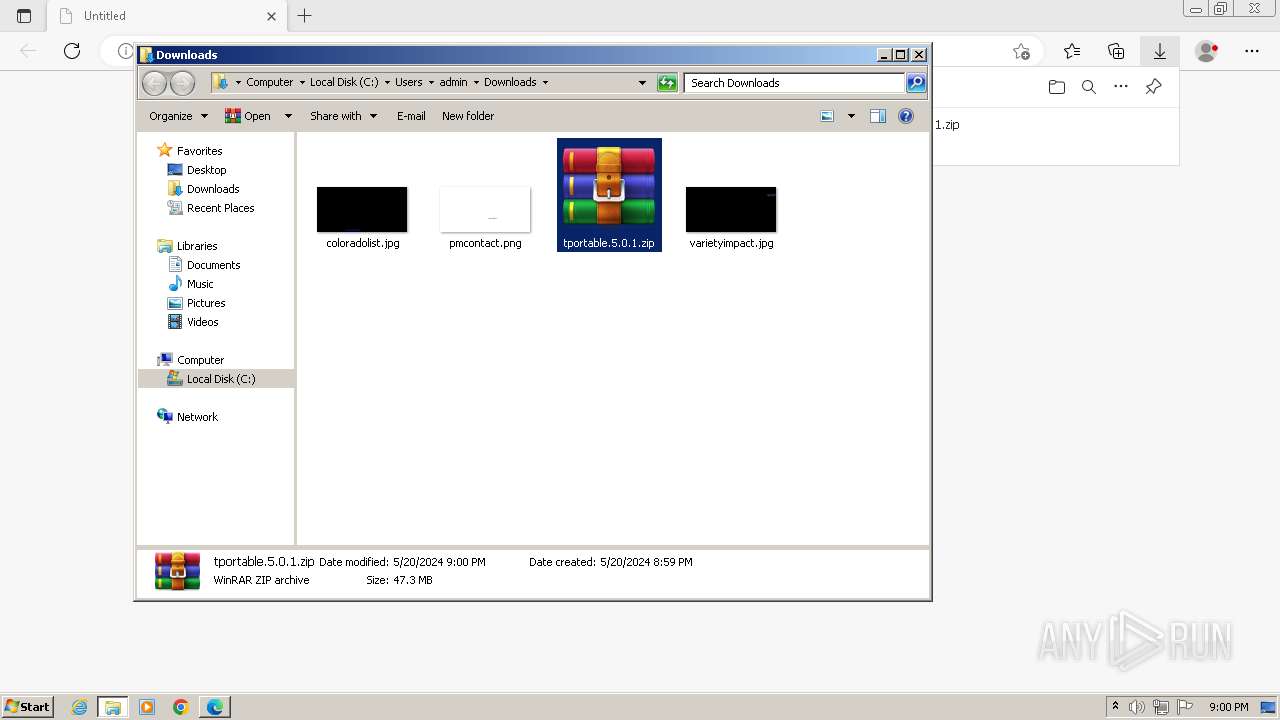The width and height of the screenshot is (1280, 720).
Task: Click the 9:00 PM taskbar clock
Action: click(1229, 707)
